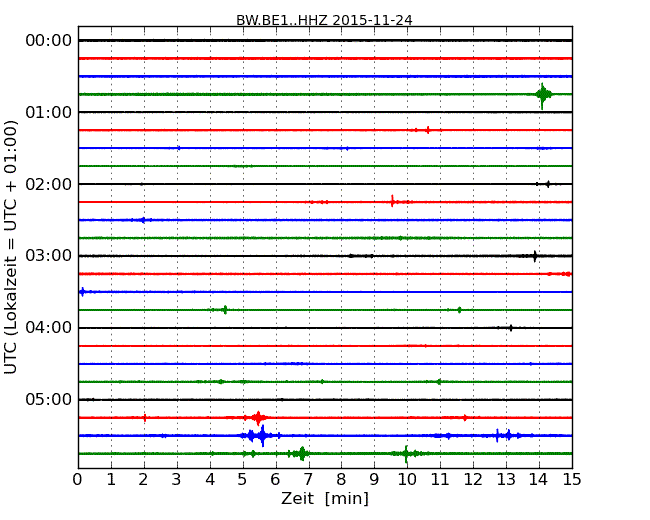The image size is (650, 520).
Task: Click x-axis tick label 2
Action: click(x=144, y=480)
